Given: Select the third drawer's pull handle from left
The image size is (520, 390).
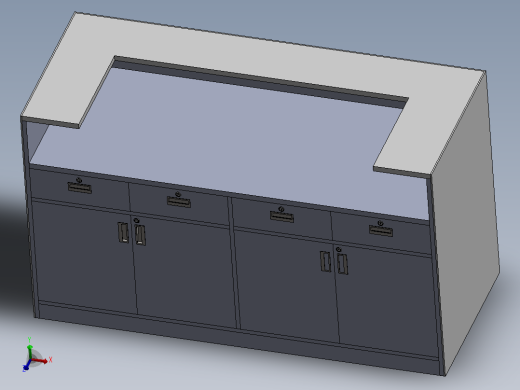Looking at the screenshot, I should (x=282, y=217).
